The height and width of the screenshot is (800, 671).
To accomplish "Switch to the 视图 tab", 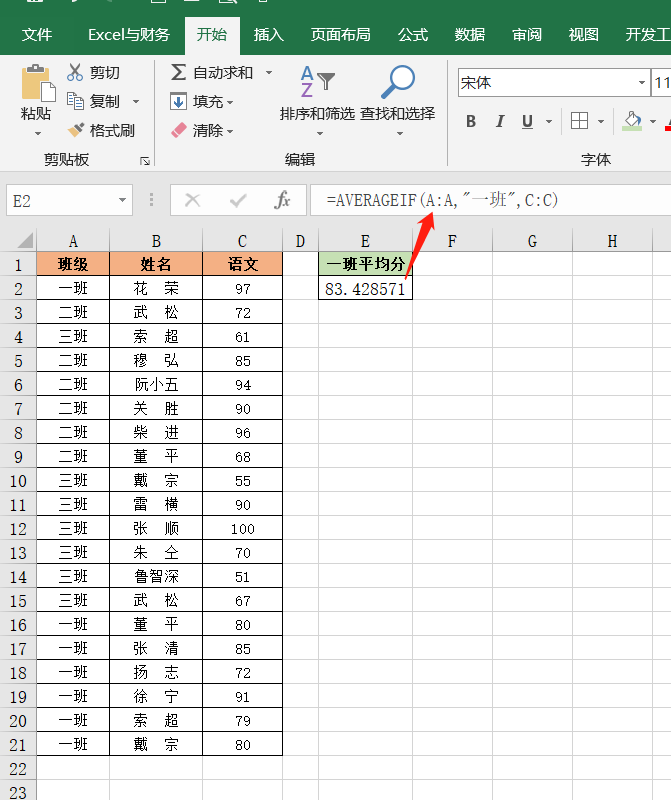I will click(x=583, y=35).
